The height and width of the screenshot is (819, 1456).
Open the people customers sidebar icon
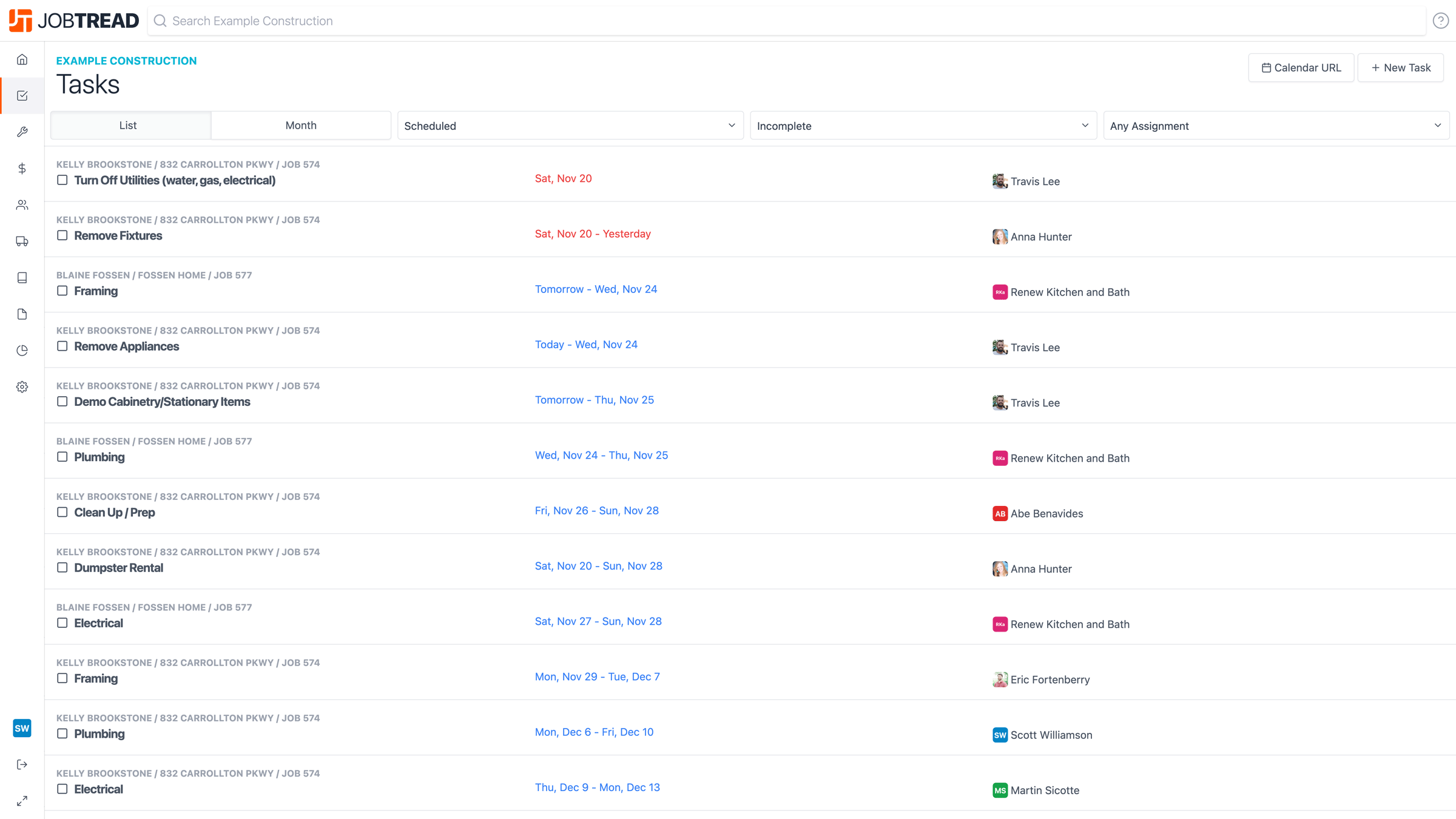(x=22, y=205)
